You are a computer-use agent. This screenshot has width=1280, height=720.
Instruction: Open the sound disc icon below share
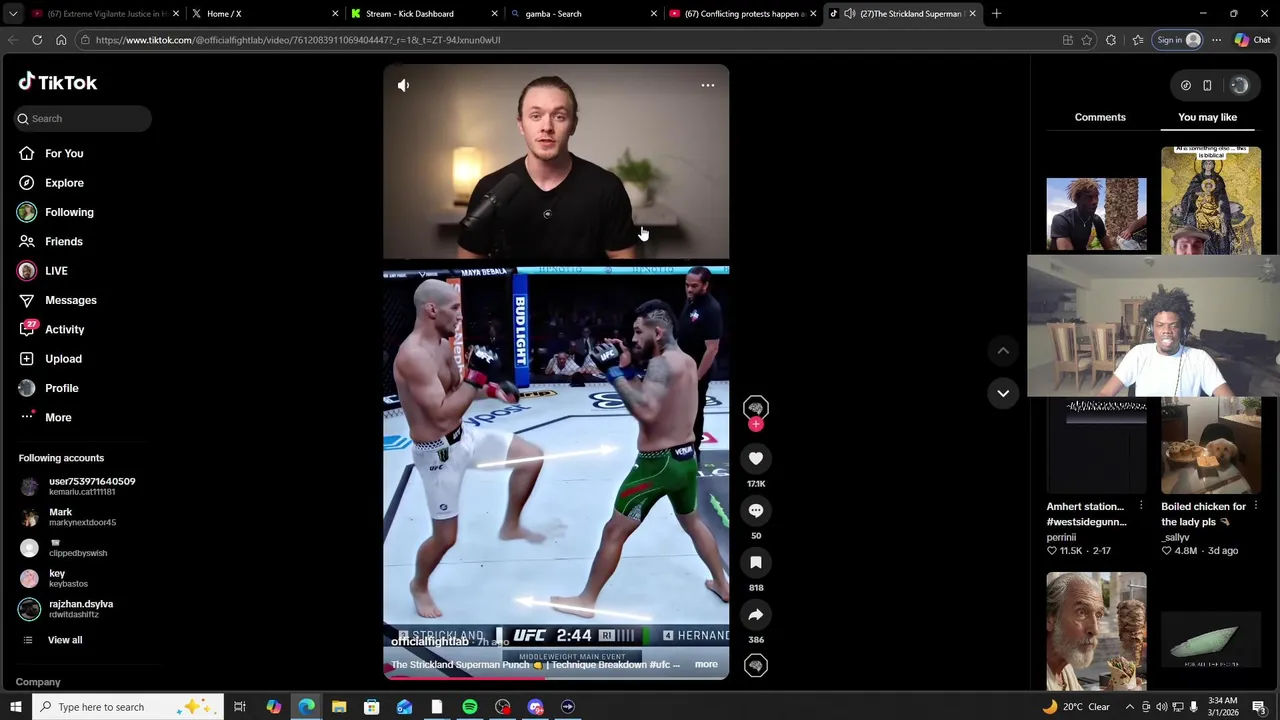pyautogui.click(x=756, y=665)
